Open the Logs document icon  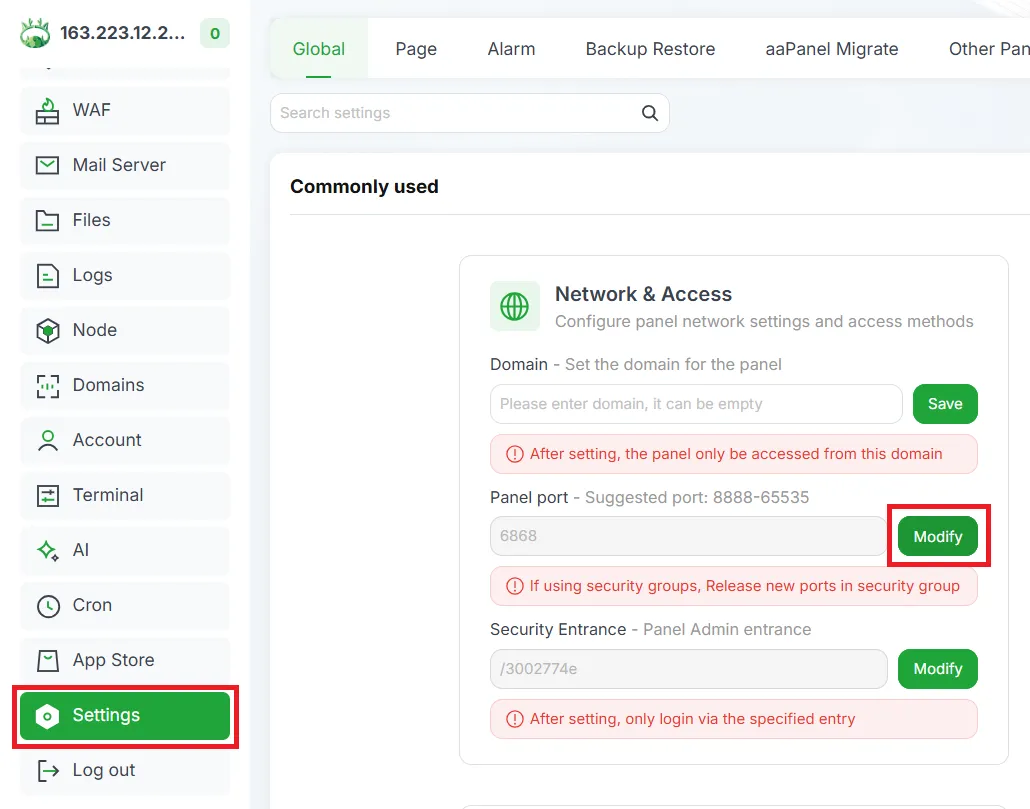coord(47,276)
